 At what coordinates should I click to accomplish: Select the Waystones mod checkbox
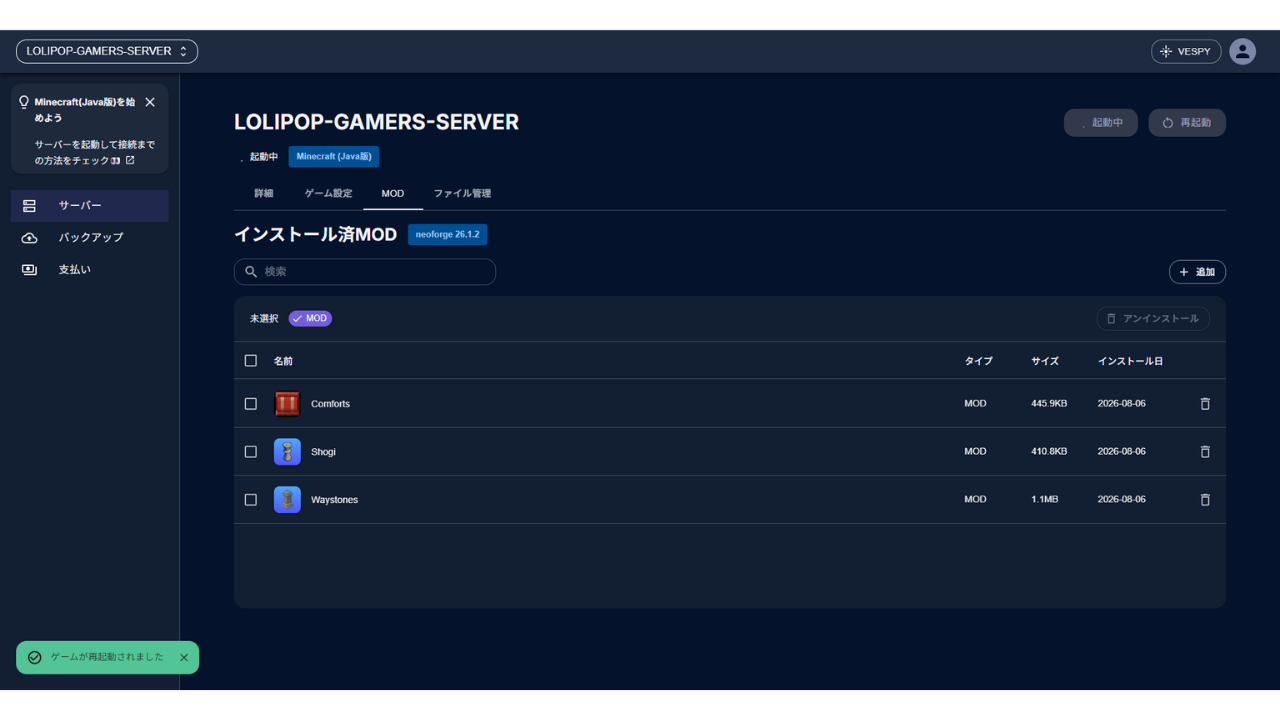[251, 500]
